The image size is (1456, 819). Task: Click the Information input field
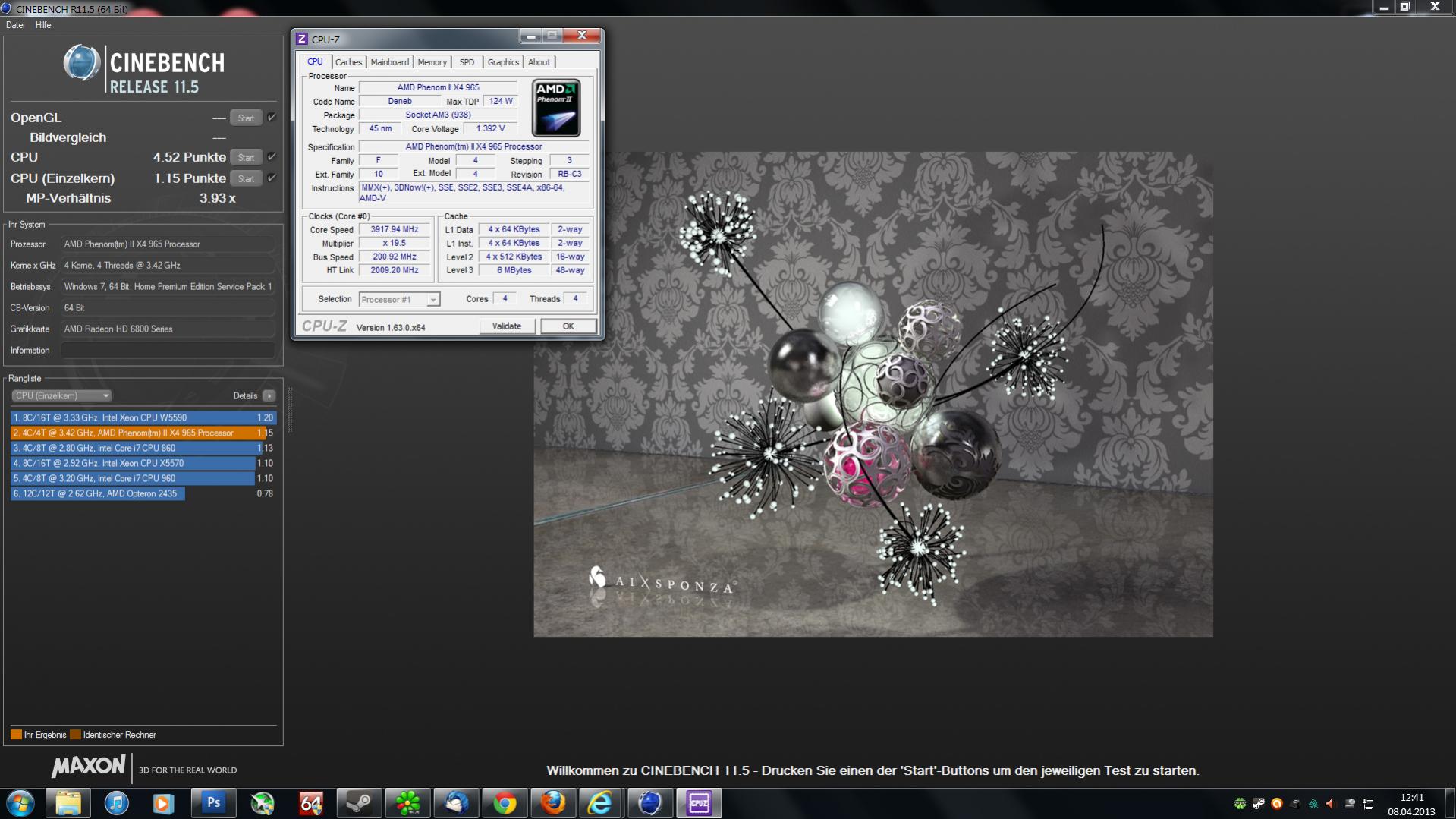[x=168, y=350]
